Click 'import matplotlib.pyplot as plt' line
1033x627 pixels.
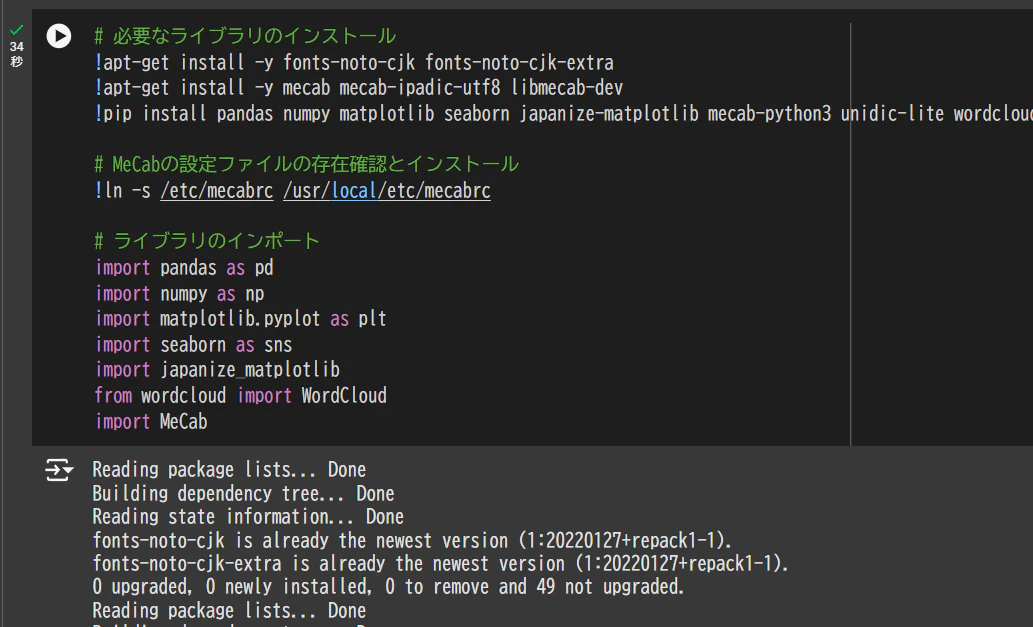pos(241,319)
